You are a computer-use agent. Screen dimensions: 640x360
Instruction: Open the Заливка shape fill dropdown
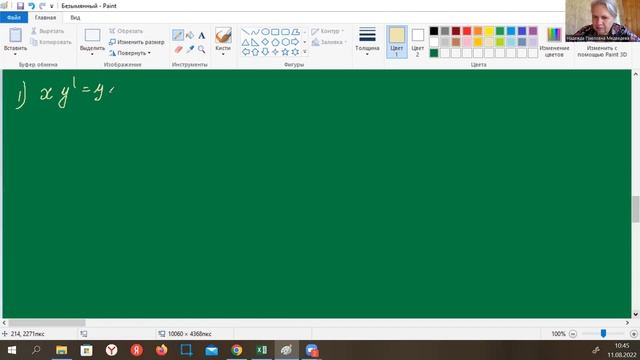[329, 42]
